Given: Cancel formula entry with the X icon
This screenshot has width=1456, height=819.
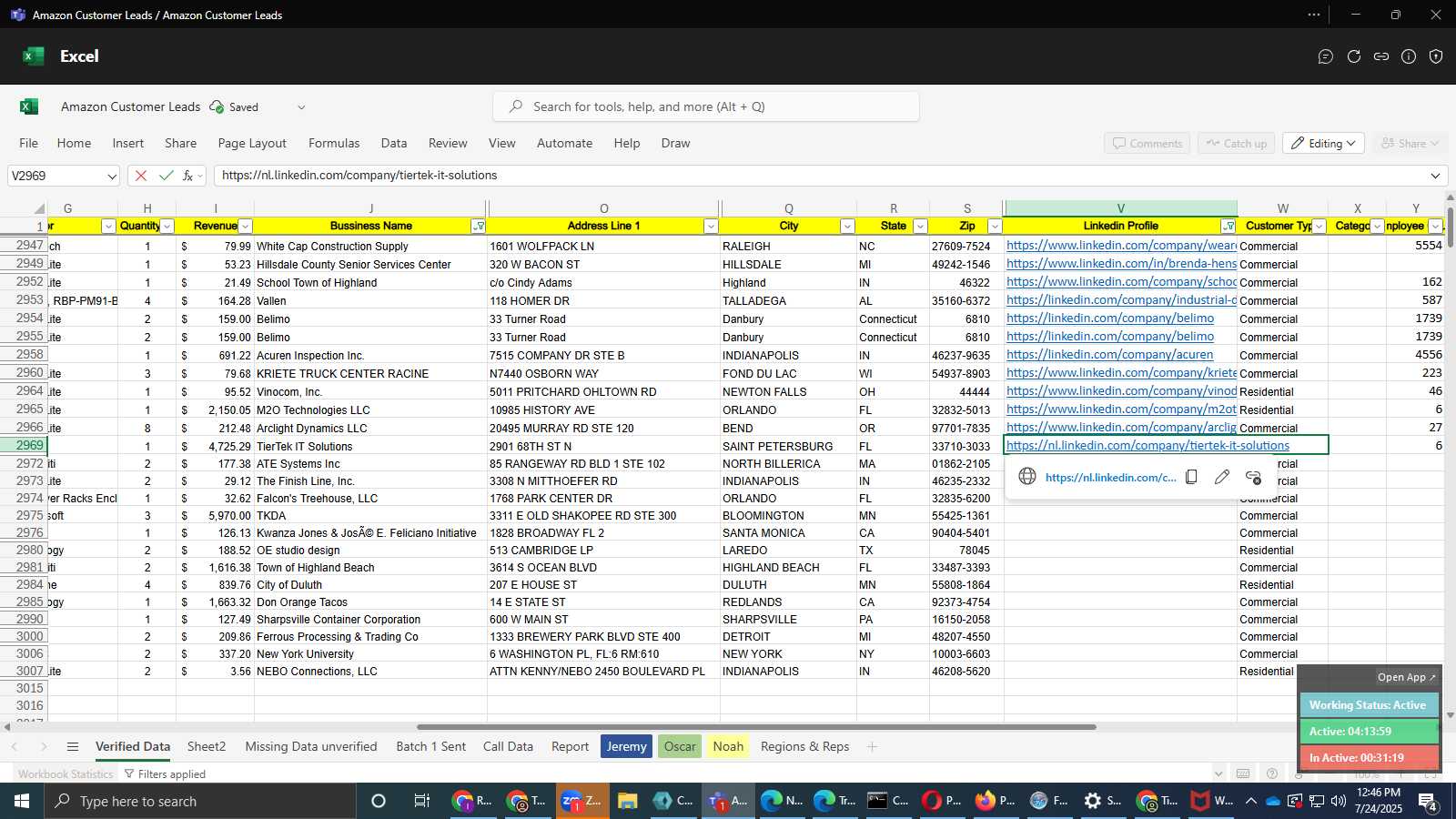Looking at the screenshot, I should [141, 176].
